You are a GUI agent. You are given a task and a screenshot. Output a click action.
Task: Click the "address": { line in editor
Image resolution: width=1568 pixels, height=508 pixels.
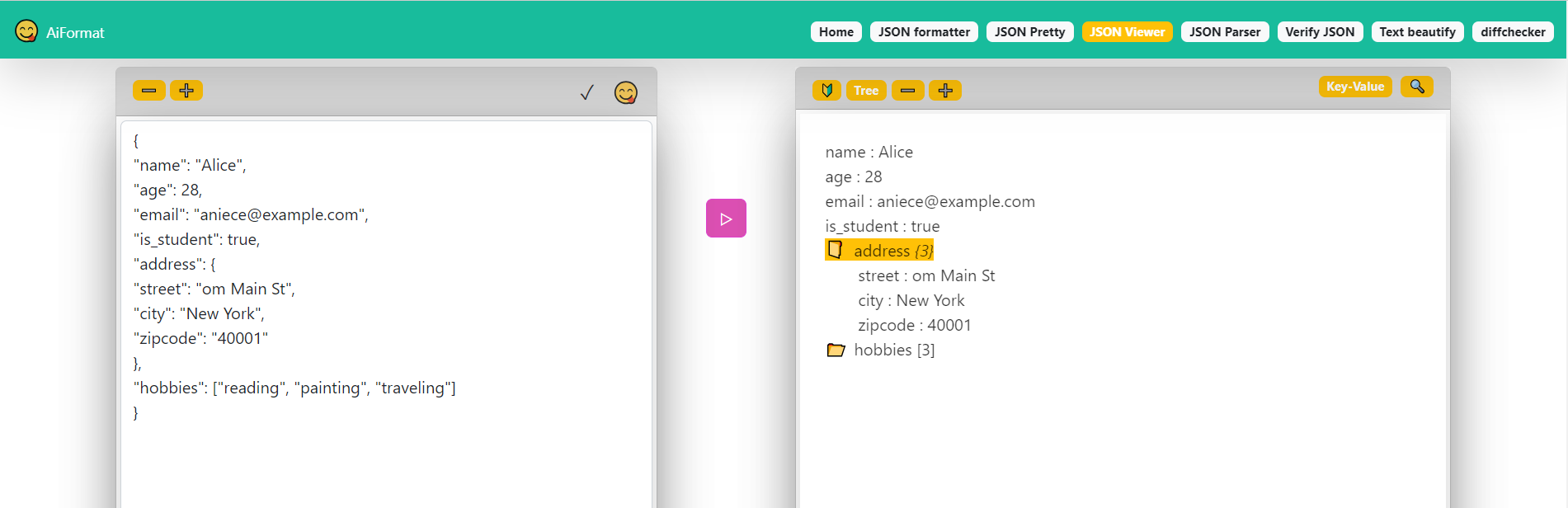pyautogui.click(x=175, y=264)
